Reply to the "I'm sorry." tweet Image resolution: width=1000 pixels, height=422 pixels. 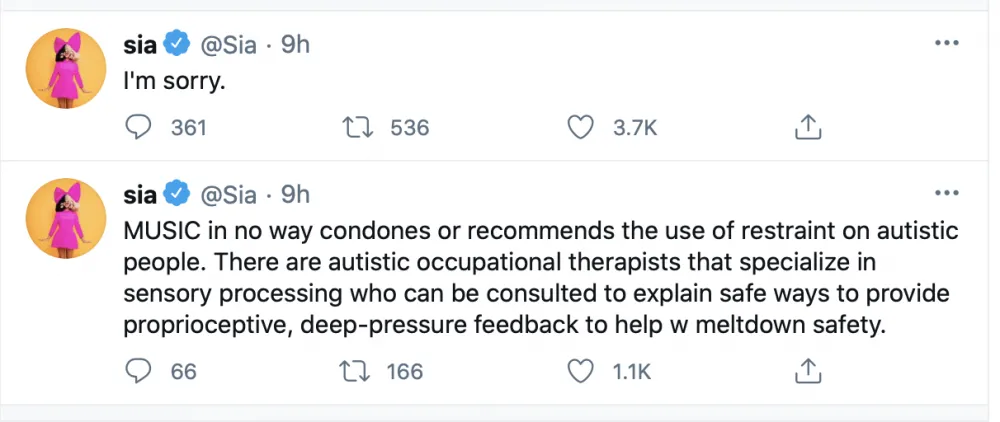(141, 128)
